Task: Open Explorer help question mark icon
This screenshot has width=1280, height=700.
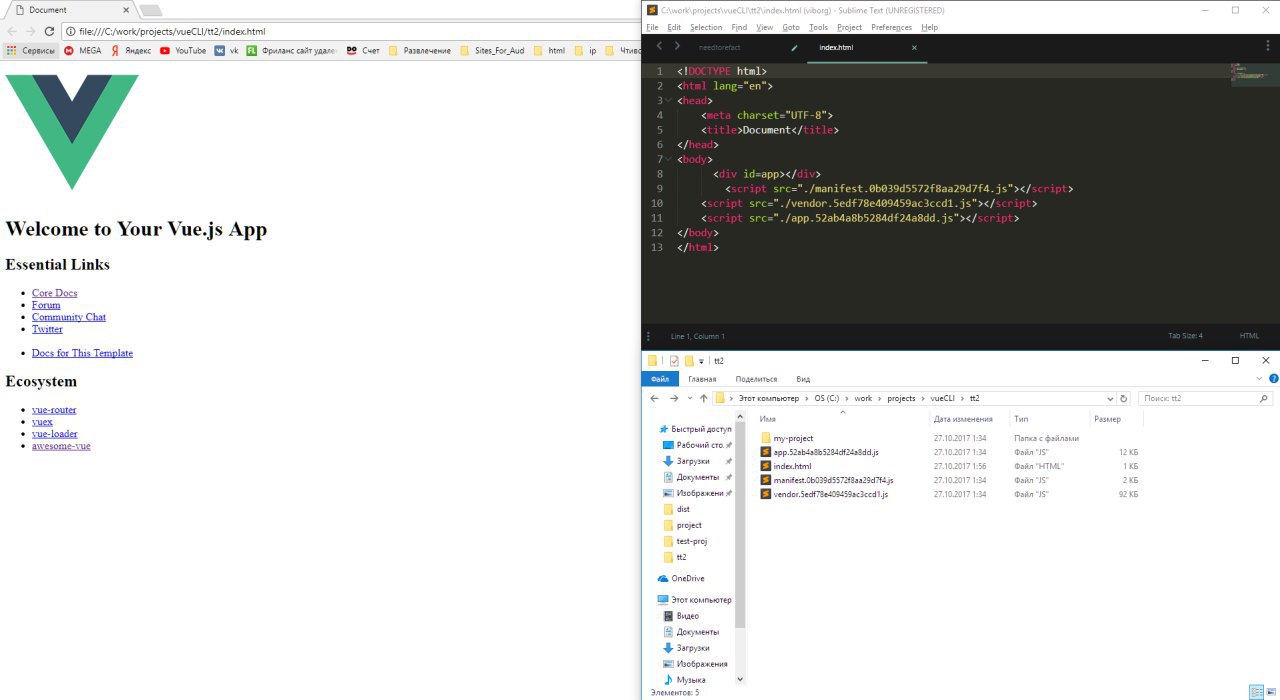Action: (x=1273, y=379)
